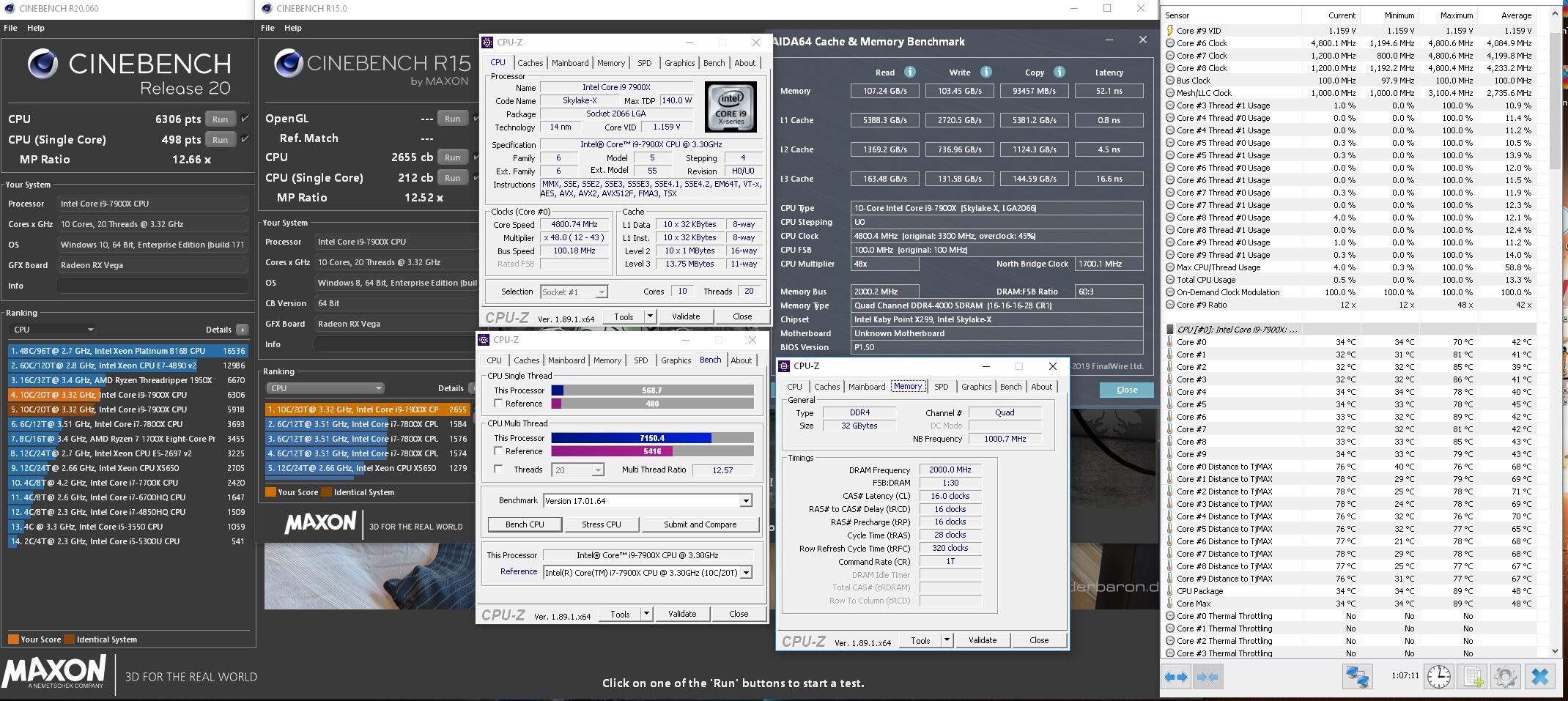Enable the Threads checkbox in CPU-Z Bench
This screenshot has height=701, width=1568.
coord(498,470)
